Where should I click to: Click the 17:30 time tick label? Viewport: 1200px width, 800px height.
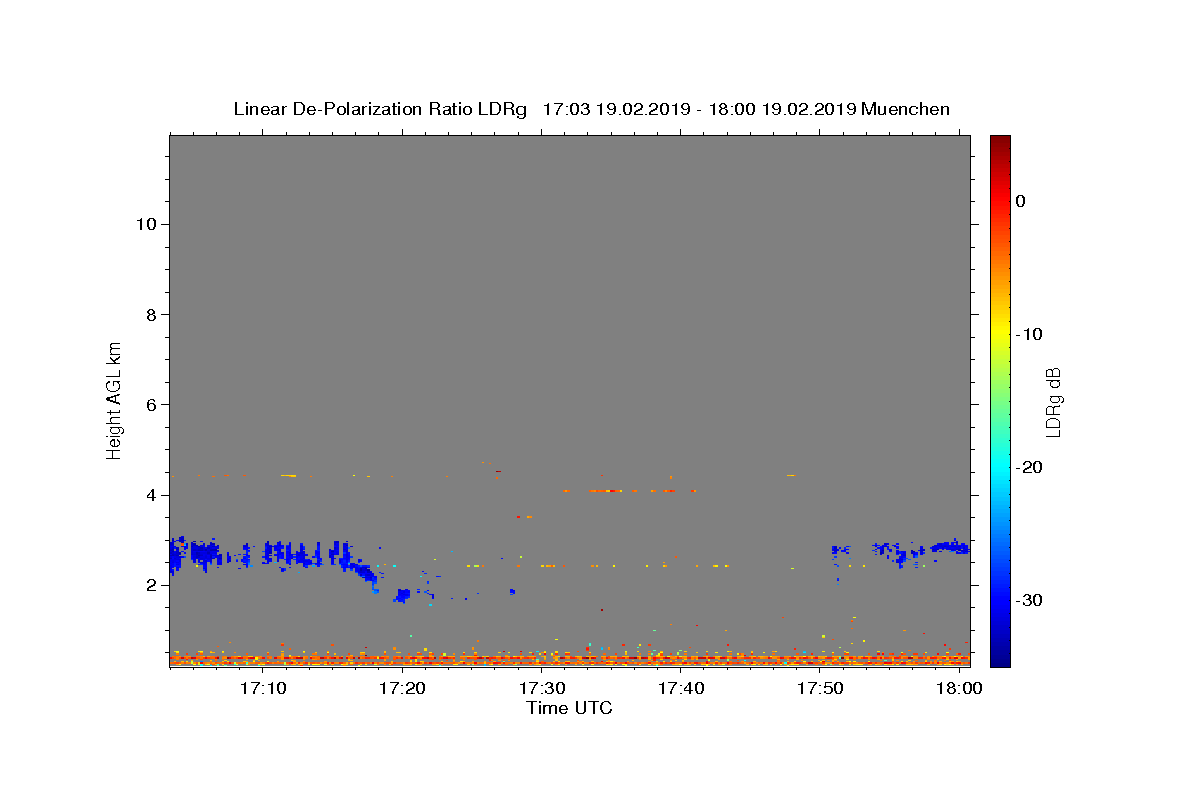(x=542, y=689)
